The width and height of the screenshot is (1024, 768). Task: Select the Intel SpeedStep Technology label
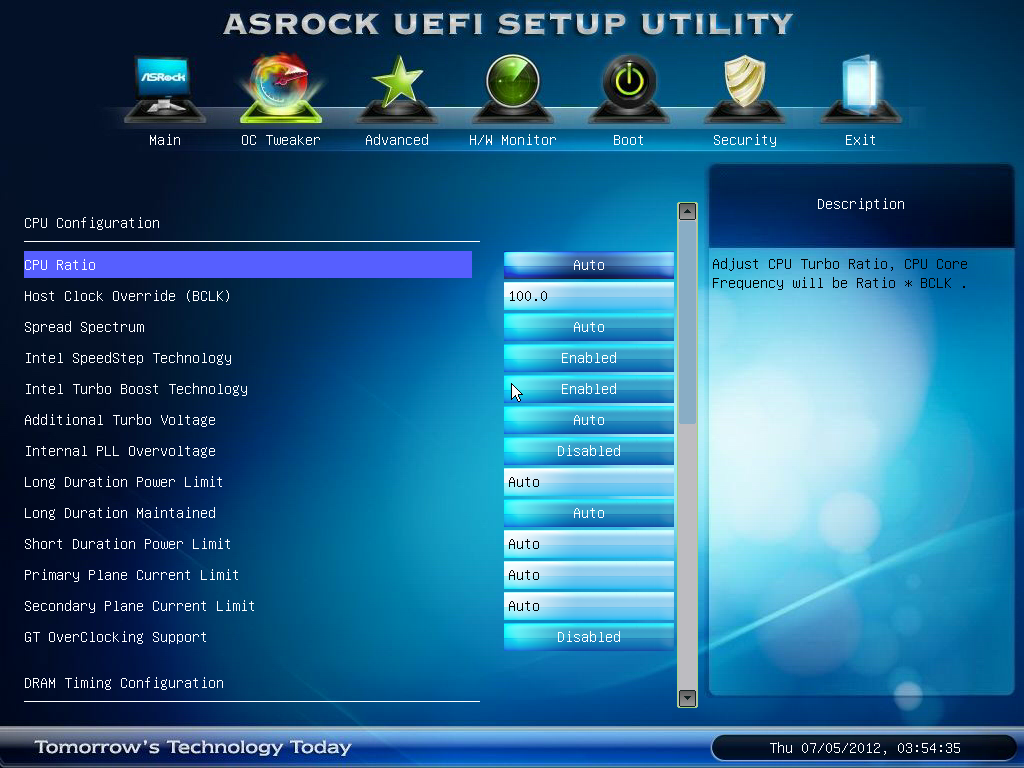tap(128, 358)
